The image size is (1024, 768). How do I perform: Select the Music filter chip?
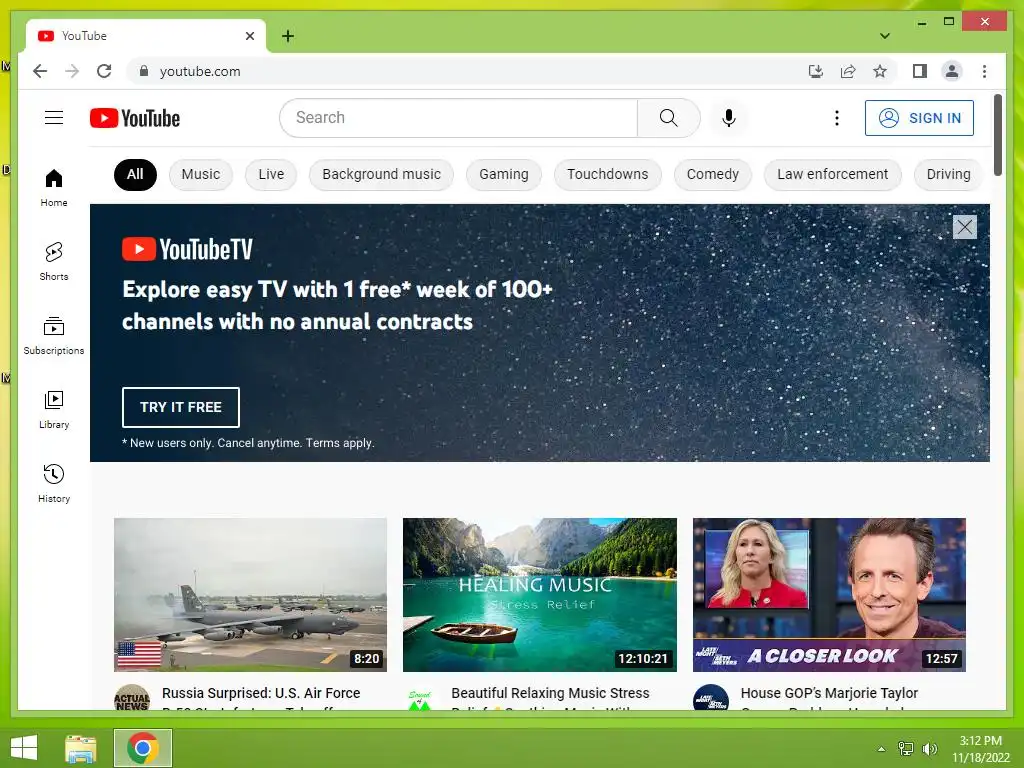tap(200, 174)
